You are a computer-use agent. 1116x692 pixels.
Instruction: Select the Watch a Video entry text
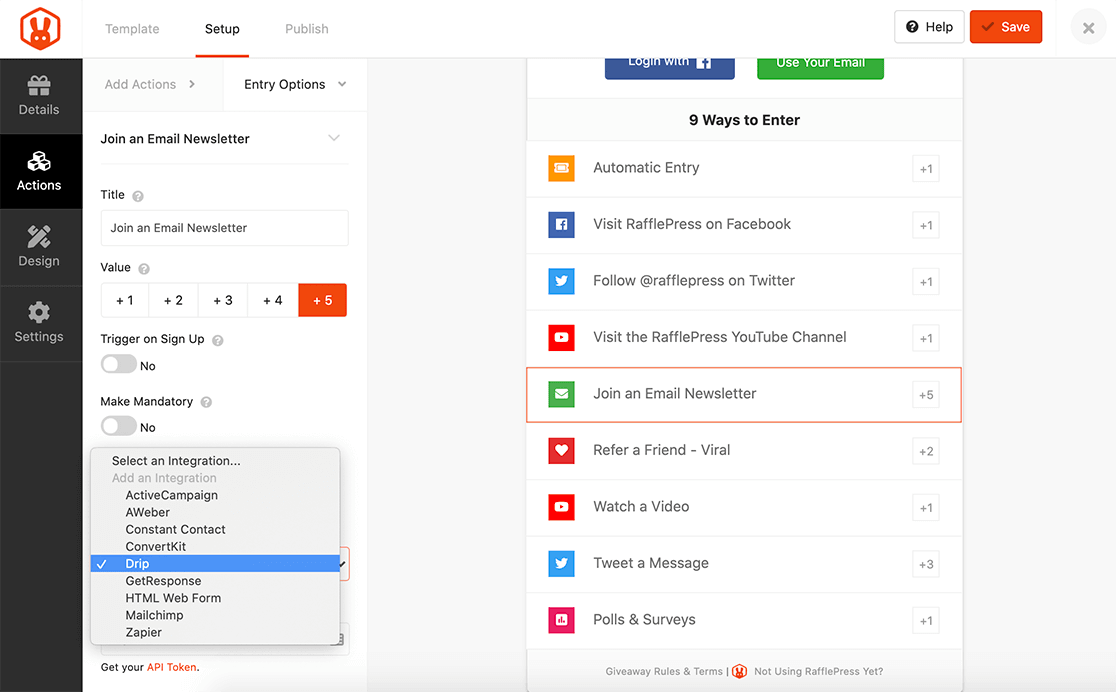coord(641,506)
